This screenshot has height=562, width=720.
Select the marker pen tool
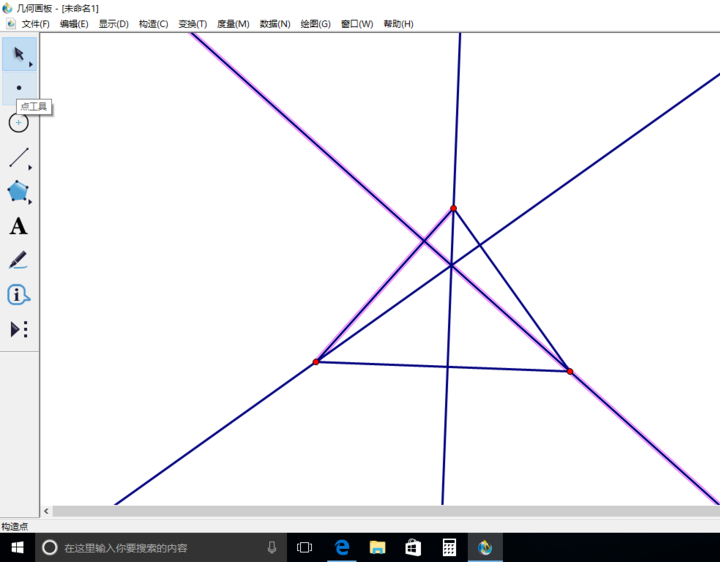(x=18, y=260)
